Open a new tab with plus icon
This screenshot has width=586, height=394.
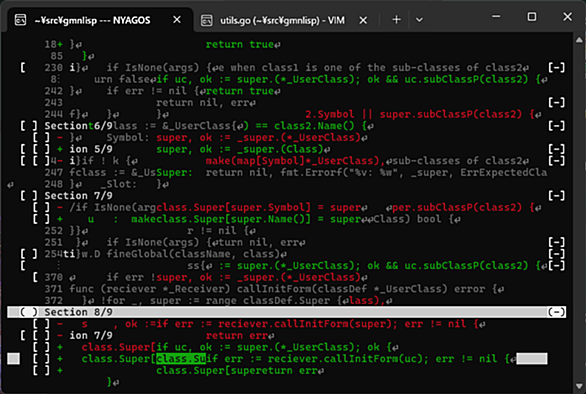(x=397, y=19)
